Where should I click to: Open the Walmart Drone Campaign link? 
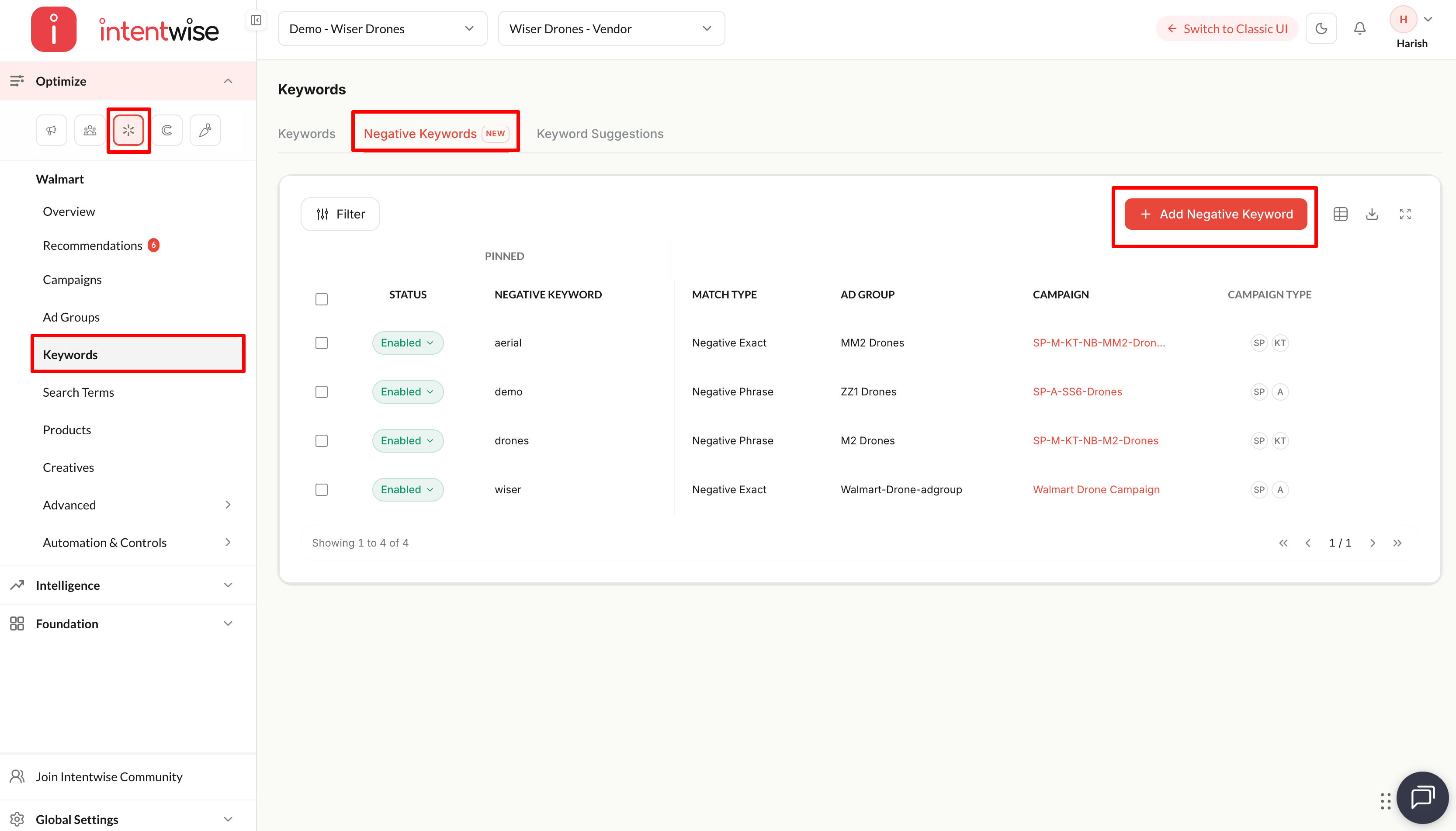(1096, 490)
